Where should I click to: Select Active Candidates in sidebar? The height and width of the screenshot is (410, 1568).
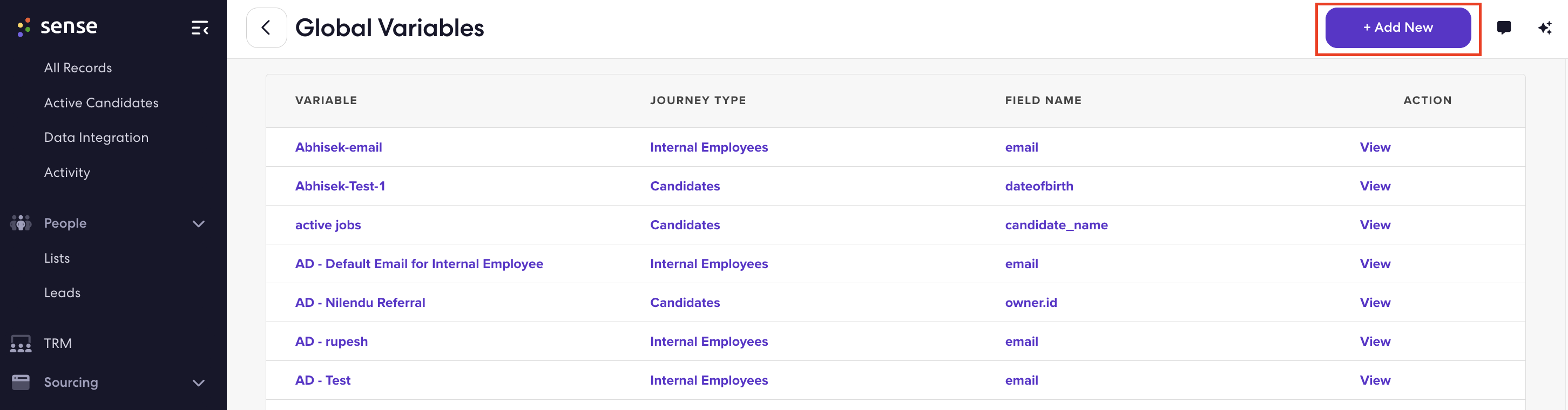(101, 103)
